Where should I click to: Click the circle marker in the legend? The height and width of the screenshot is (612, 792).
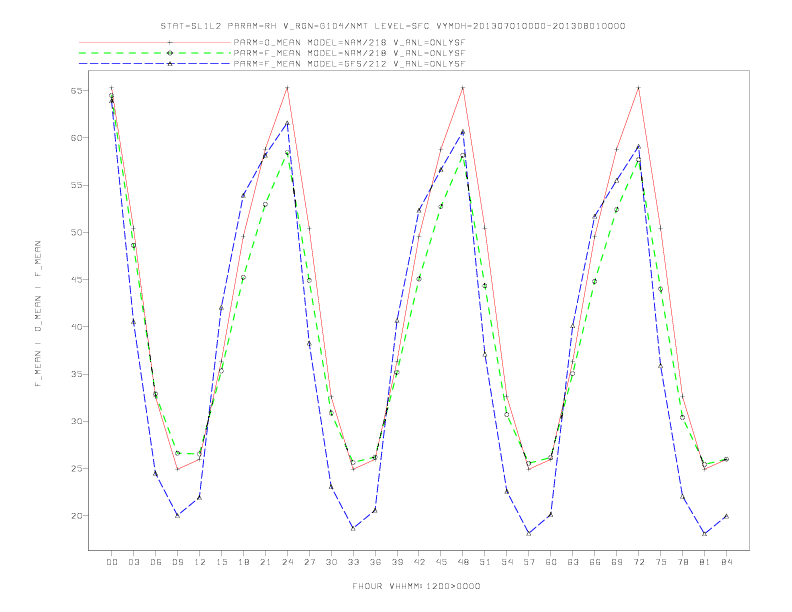170,53
